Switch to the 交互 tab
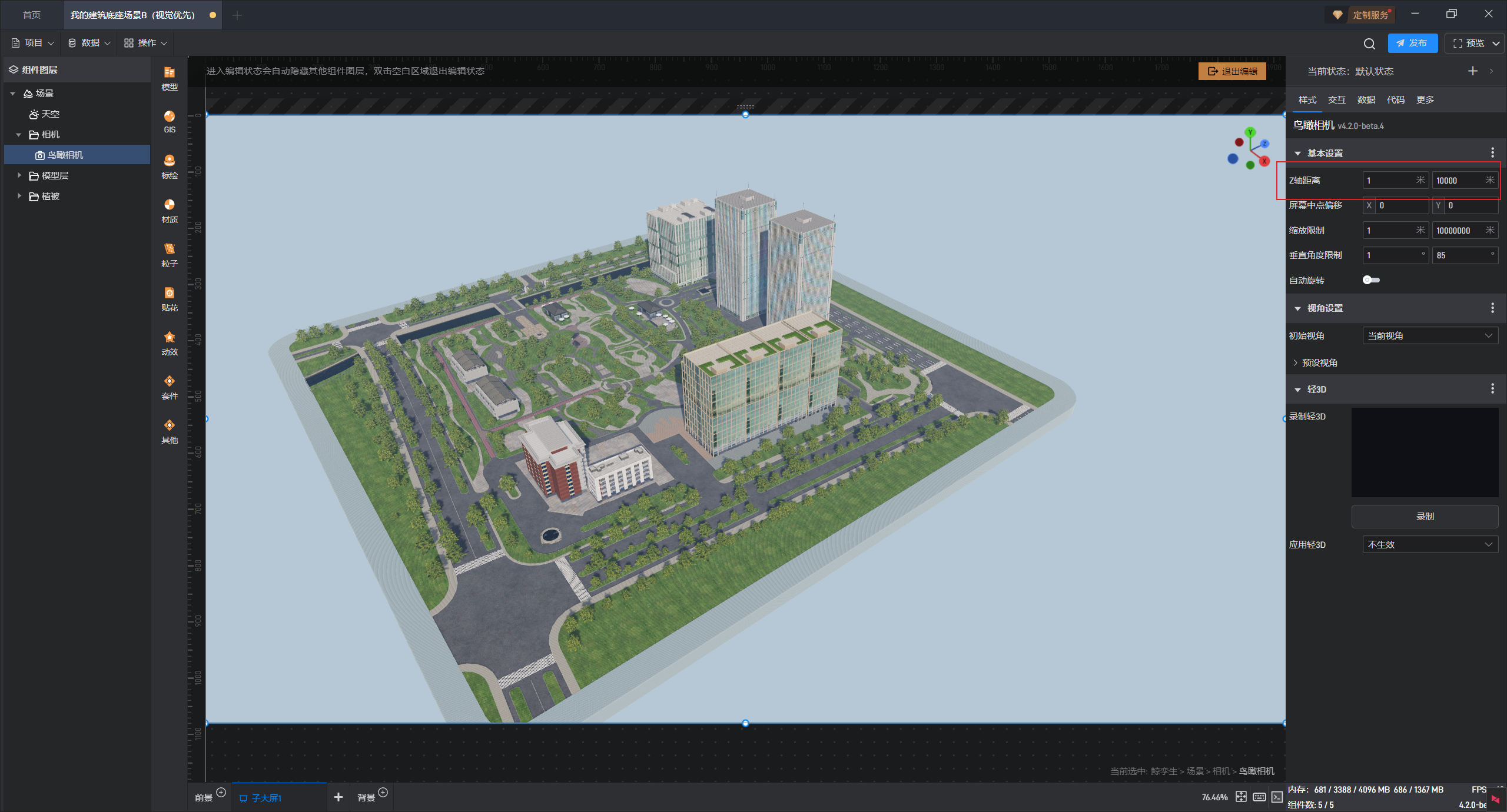Image resolution: width=1507 pixels, height=812 pixels. 1336,99
